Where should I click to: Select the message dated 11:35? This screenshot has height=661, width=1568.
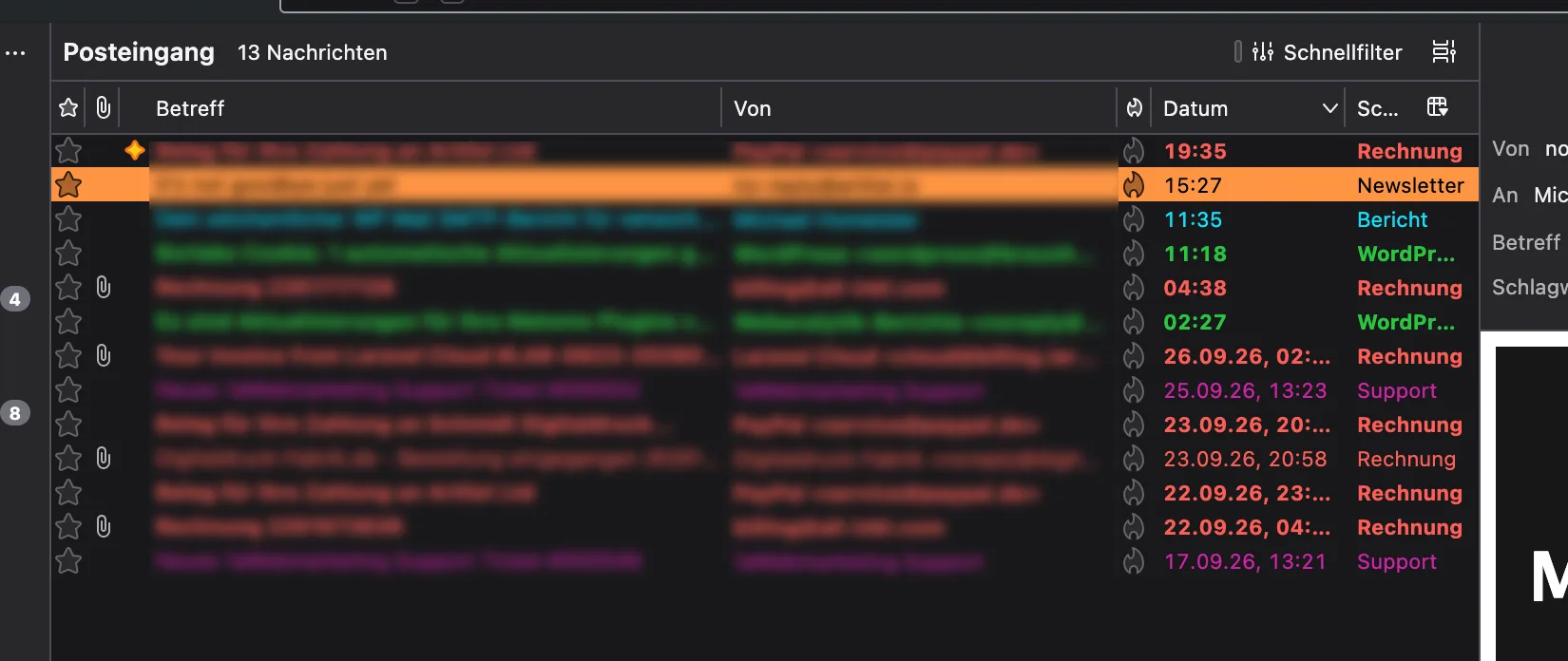(x=765, y=219)
